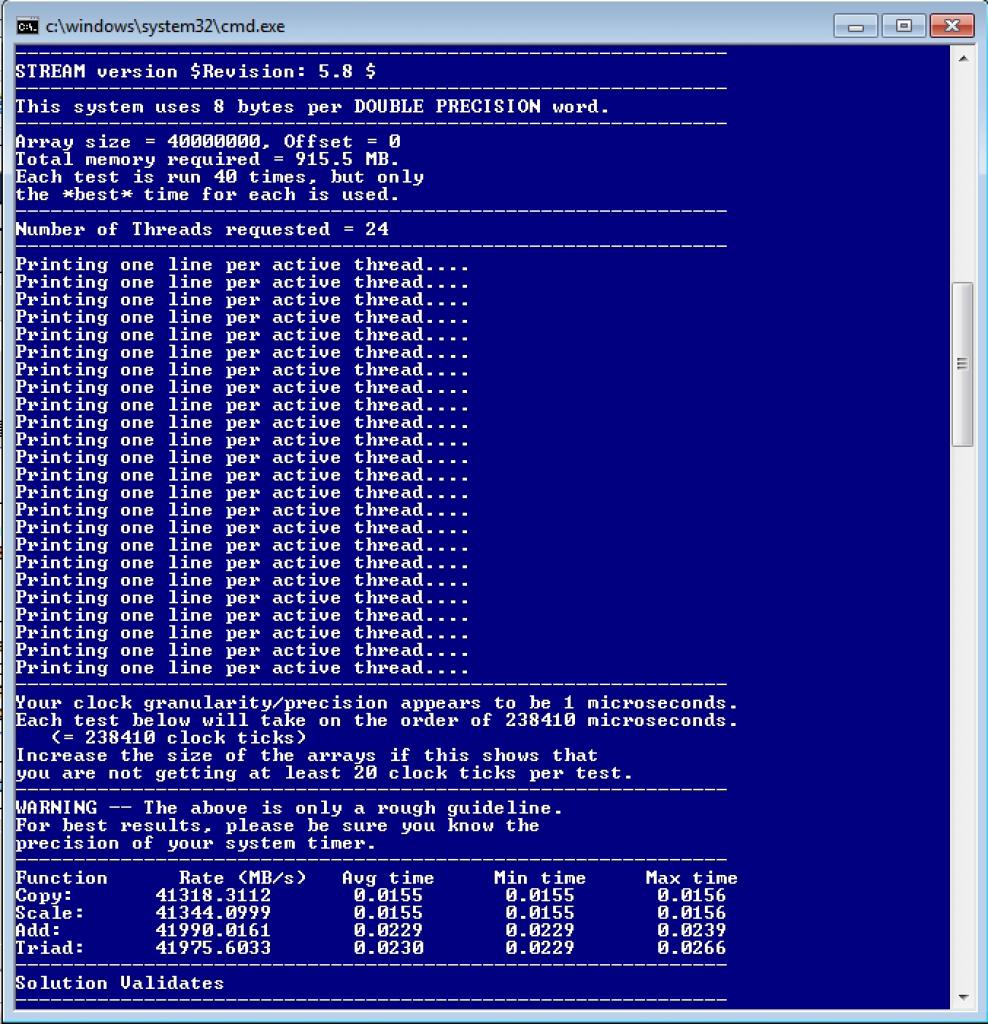
Task: Click the scrollbar down arrow
Action: point(963,997)
